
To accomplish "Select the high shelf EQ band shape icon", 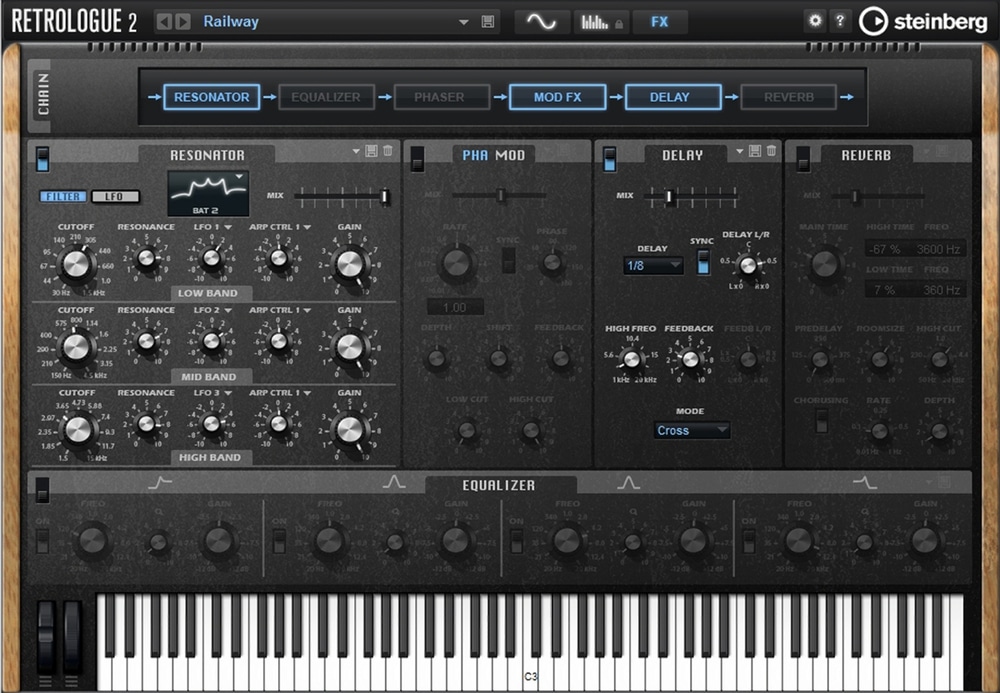I will [x=865, y=483].
